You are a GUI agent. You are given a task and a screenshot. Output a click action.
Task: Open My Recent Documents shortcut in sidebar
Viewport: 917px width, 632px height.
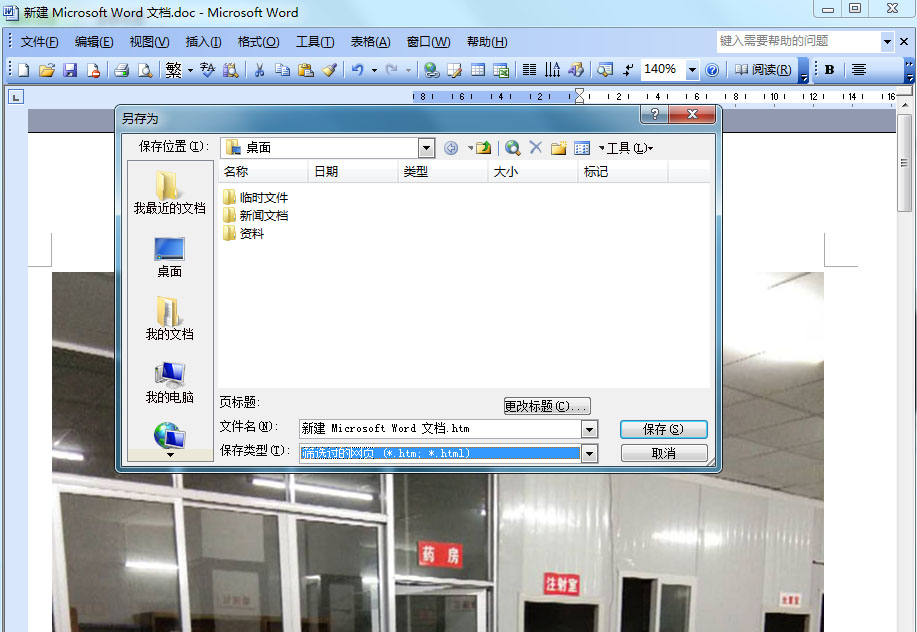point(169,193)
